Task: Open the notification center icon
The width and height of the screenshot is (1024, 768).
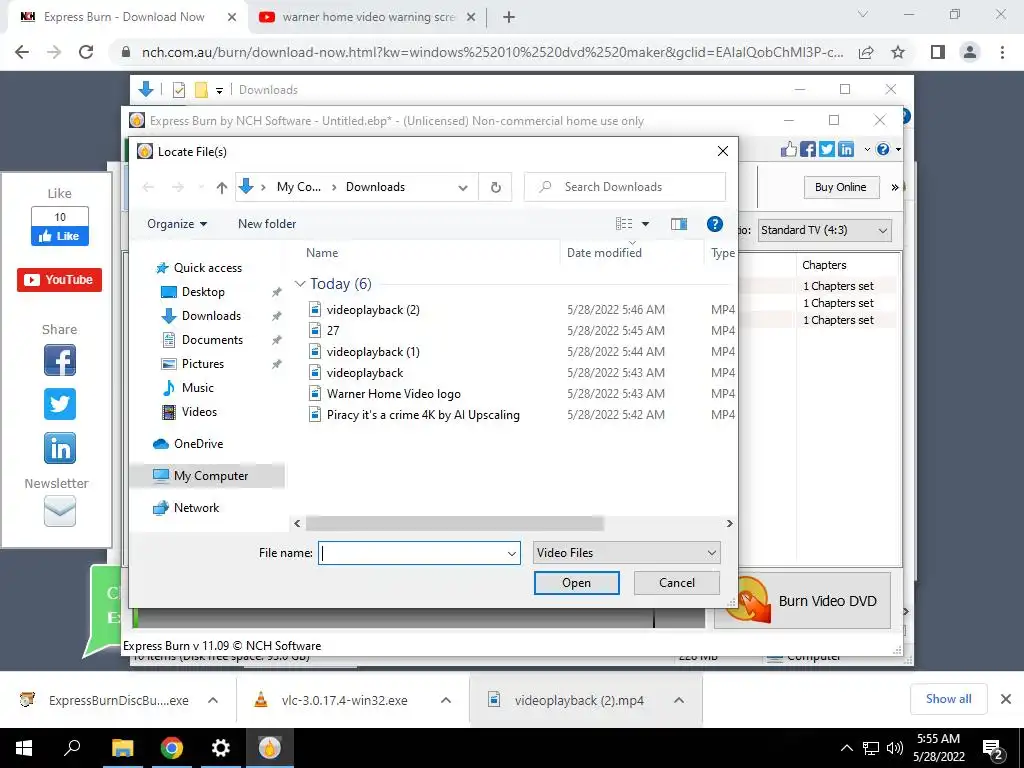Action: click(x=992, y=748)
